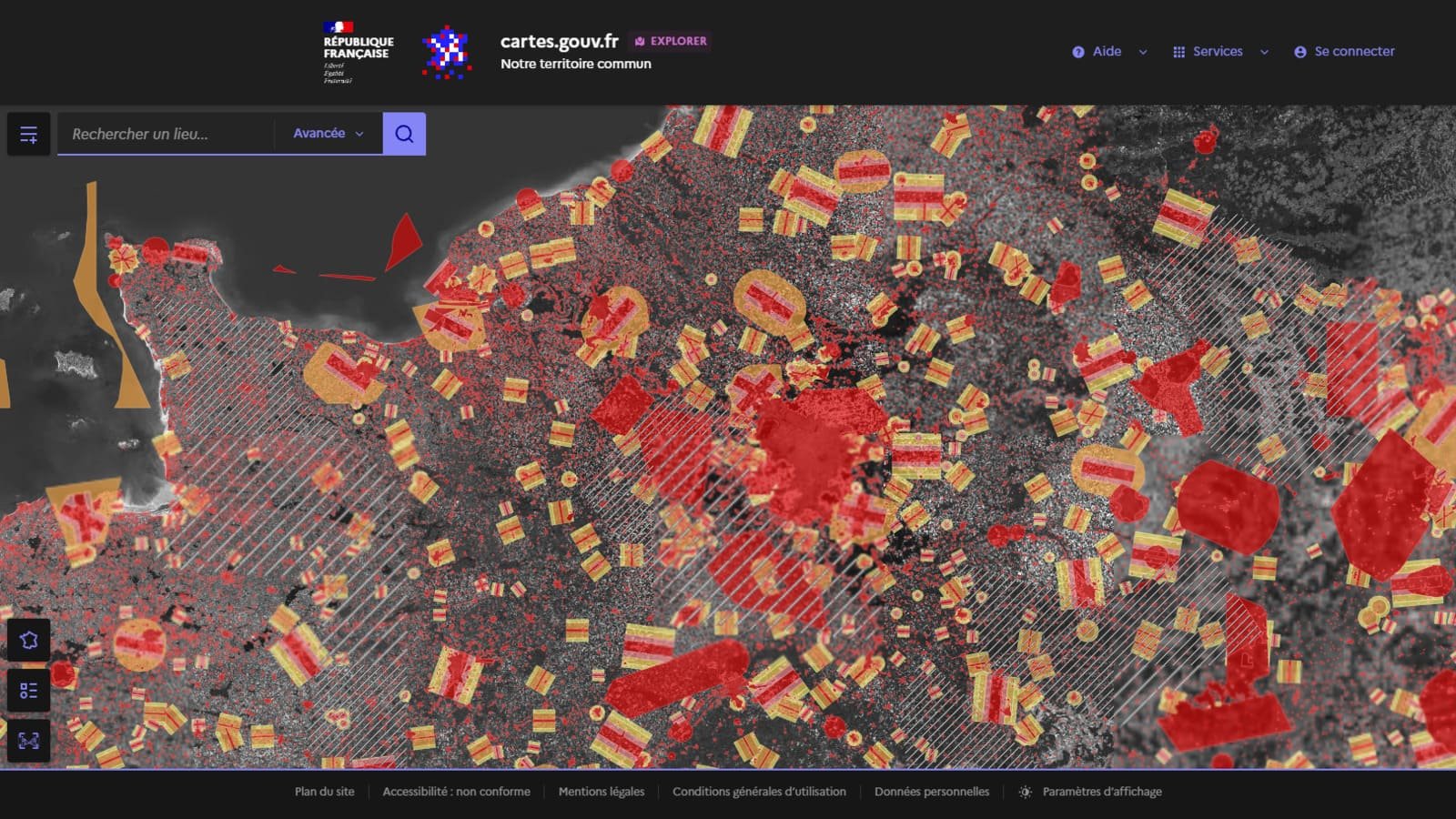Image resolution: width=1456 pixels, height=819 pixels.
Task: Open the Services menu
Action: [x=1220, y=52]
